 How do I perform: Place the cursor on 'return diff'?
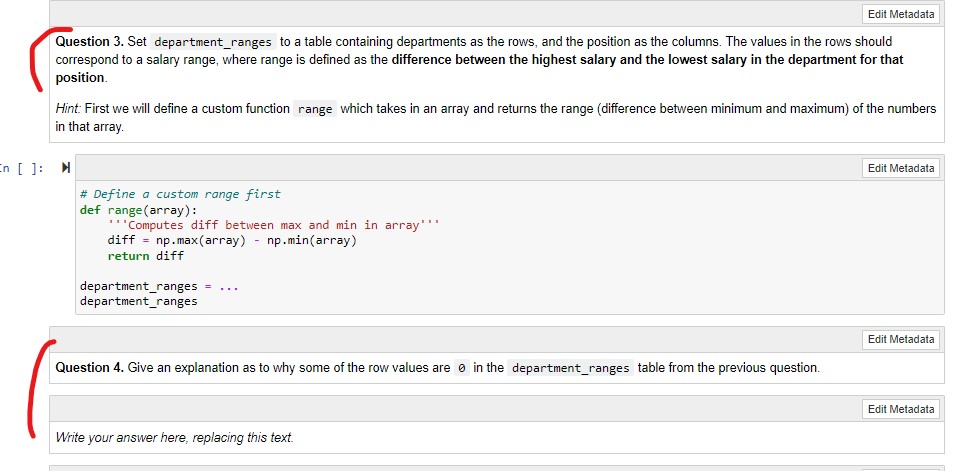coord(145,256)
